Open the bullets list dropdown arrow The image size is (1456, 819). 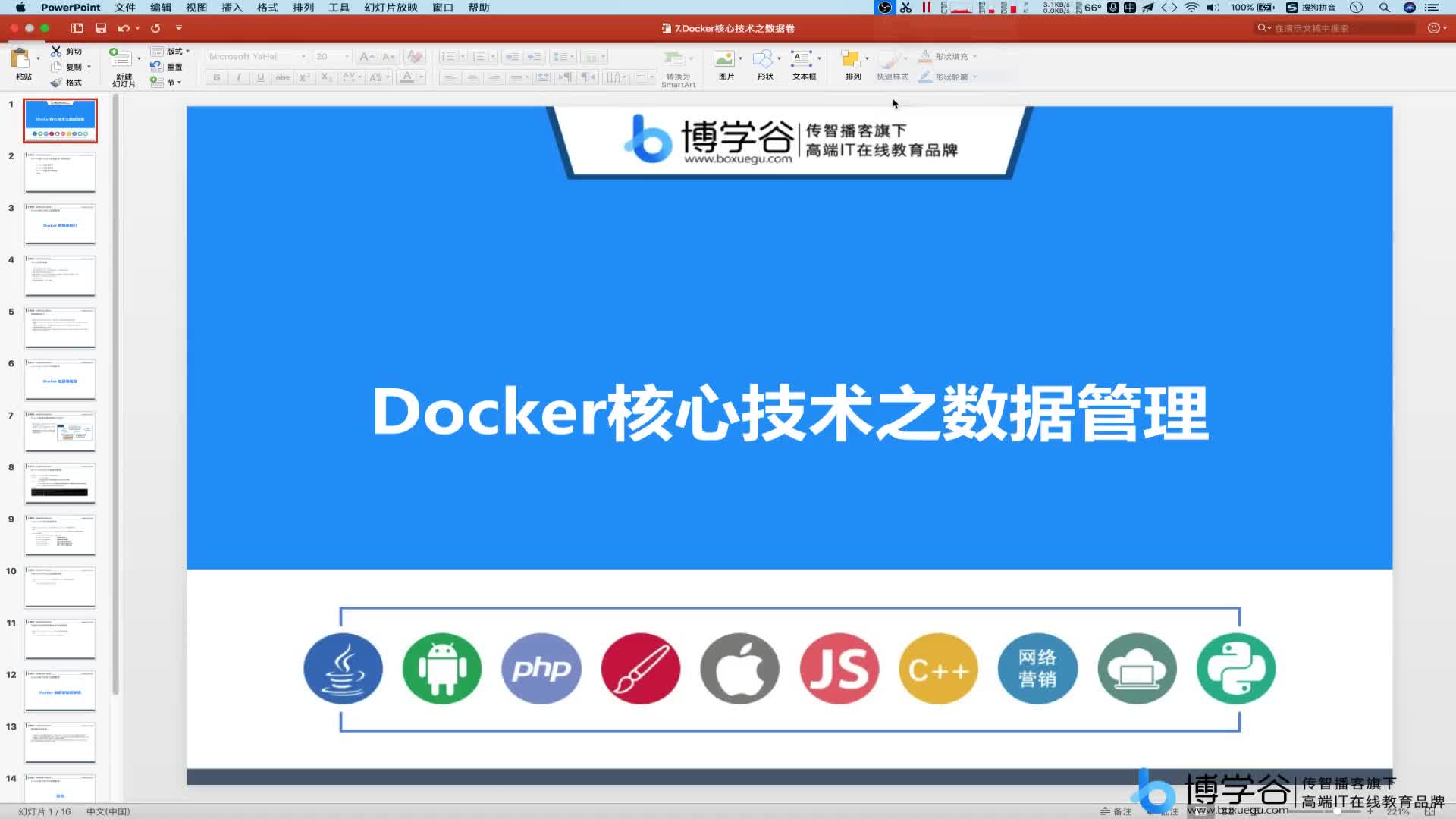(x=463, y=57)
